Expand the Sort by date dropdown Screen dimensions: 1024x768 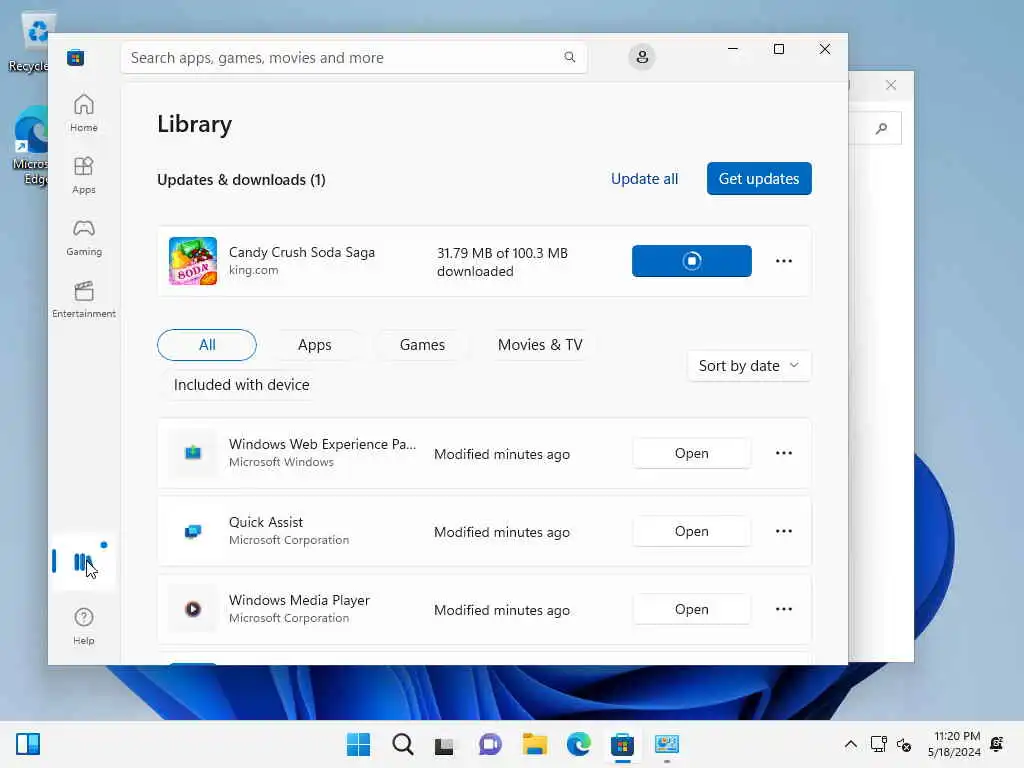(749, 366)
